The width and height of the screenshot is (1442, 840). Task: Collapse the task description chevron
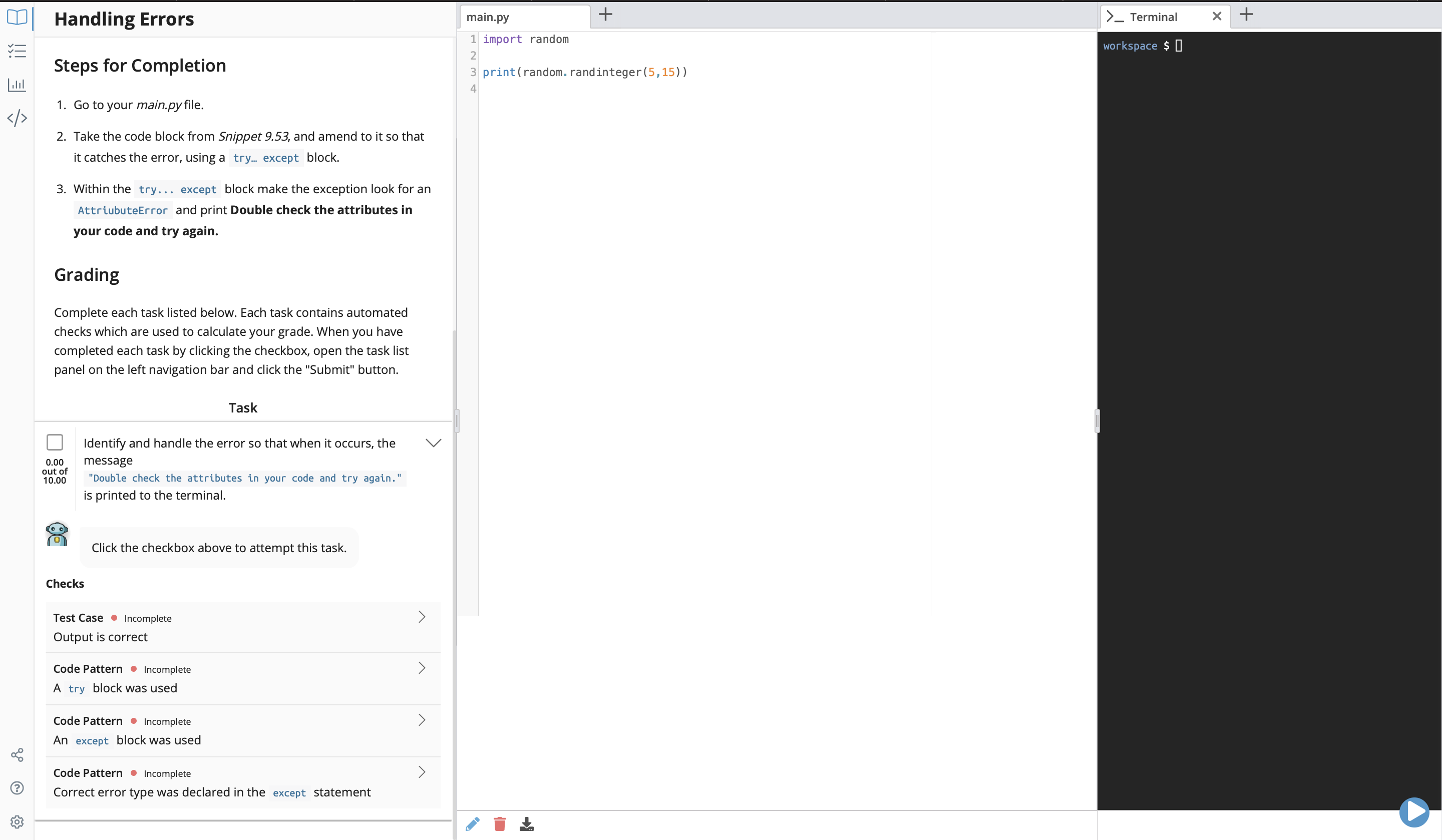pyautogui.click(x=433, y=443)
